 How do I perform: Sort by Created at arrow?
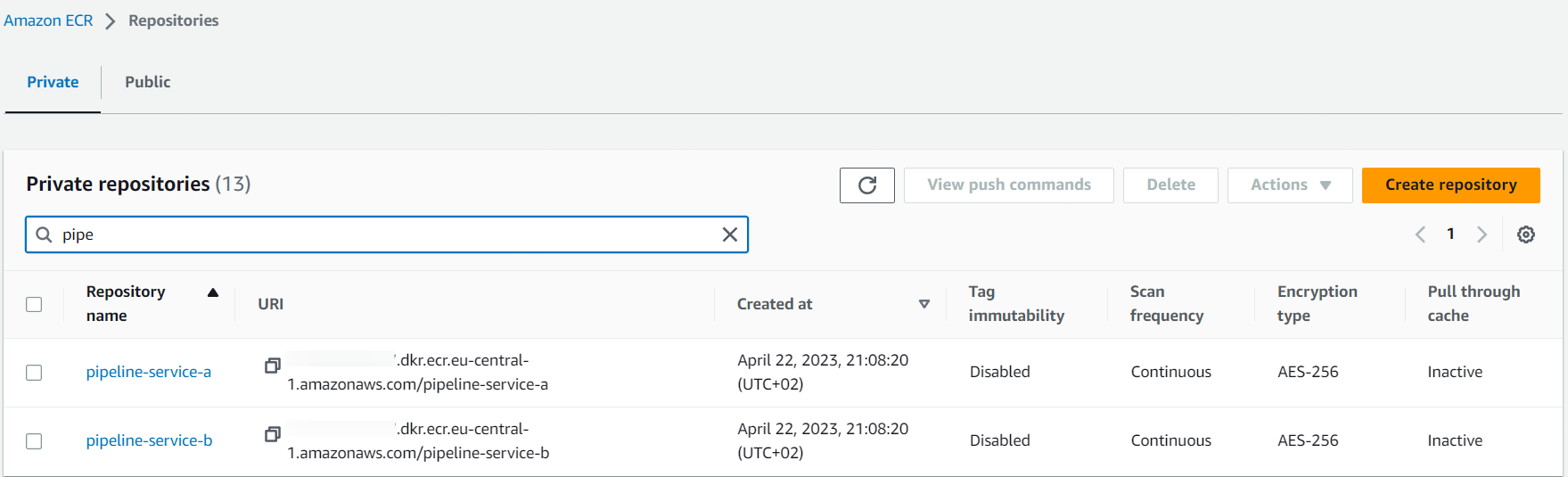(924, 304)
